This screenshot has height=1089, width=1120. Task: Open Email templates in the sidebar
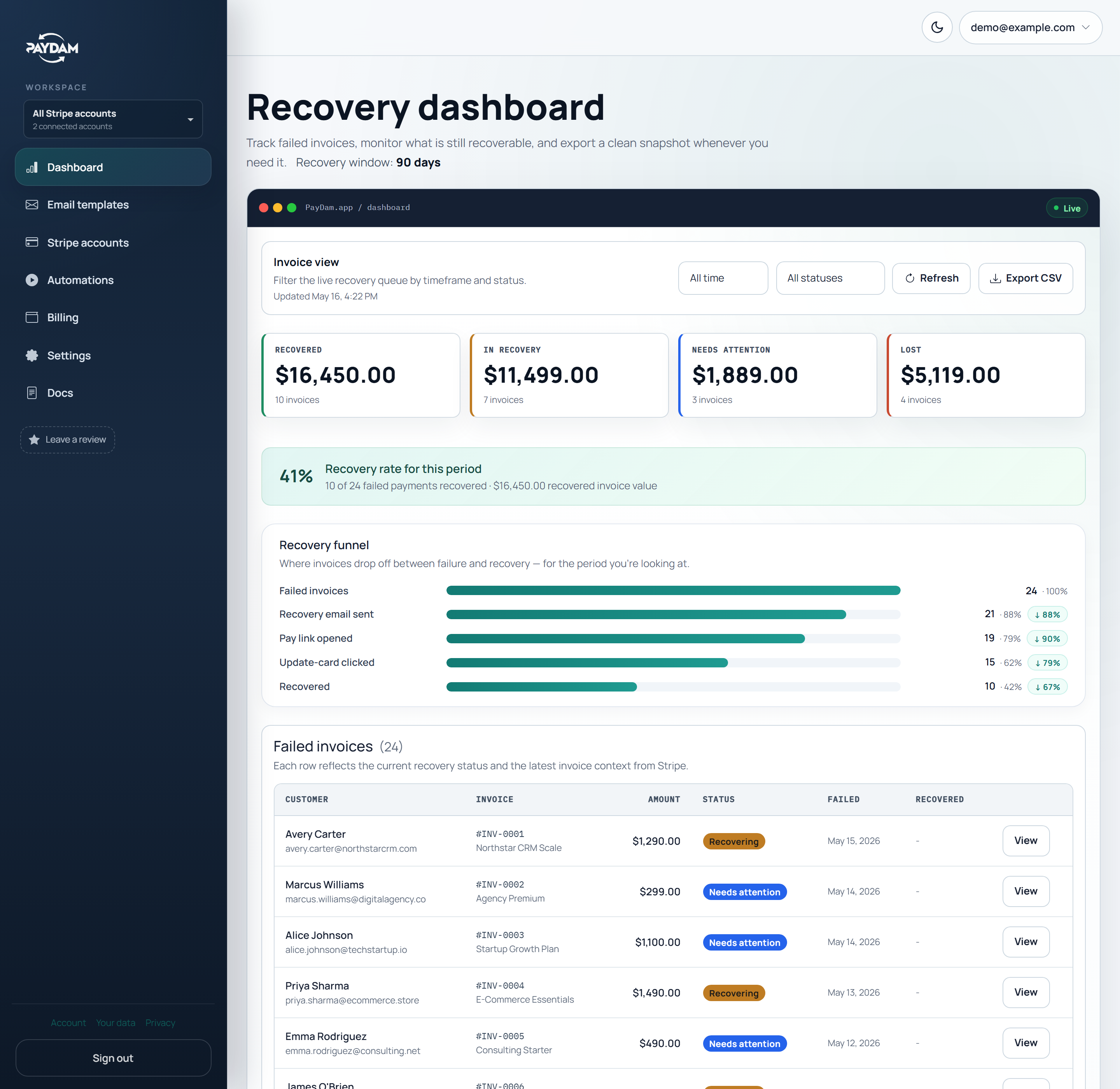113,205
